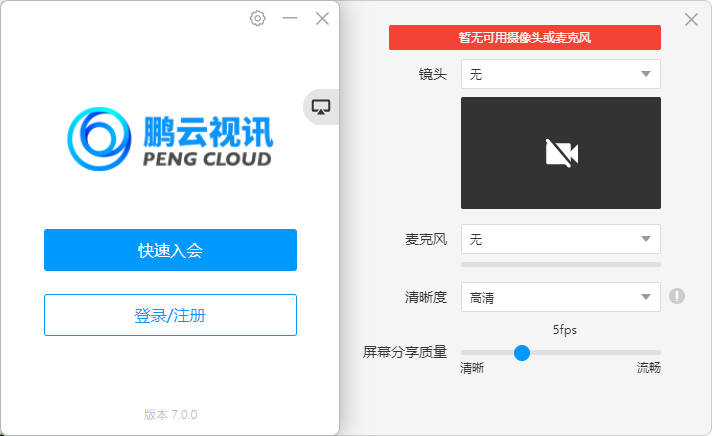Click the info icon beside 清晰度
Image resolution: width=714 pixels, height=436 pixels.
tap(677, 296)
